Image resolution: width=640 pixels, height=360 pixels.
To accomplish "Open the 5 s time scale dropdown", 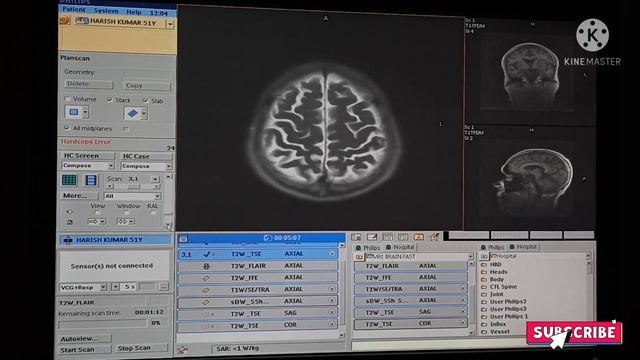I will 116,287.
